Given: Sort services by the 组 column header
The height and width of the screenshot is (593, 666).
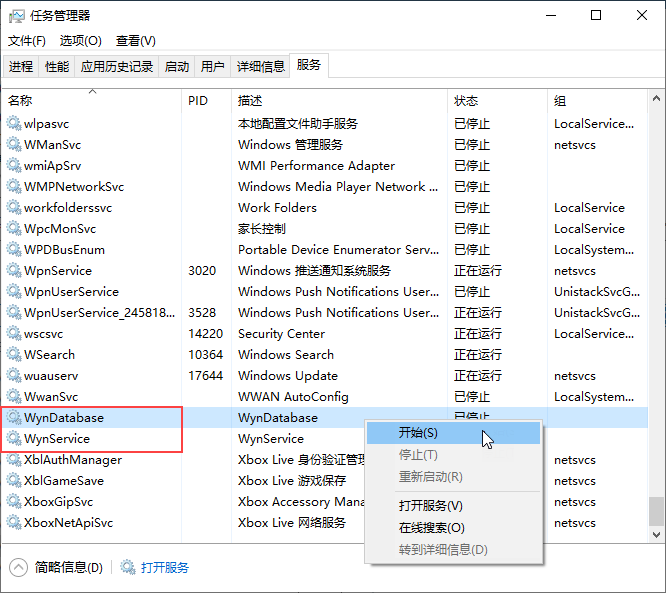Looking at the screenshot, I should pyautogui.click(x=597, y=101).
